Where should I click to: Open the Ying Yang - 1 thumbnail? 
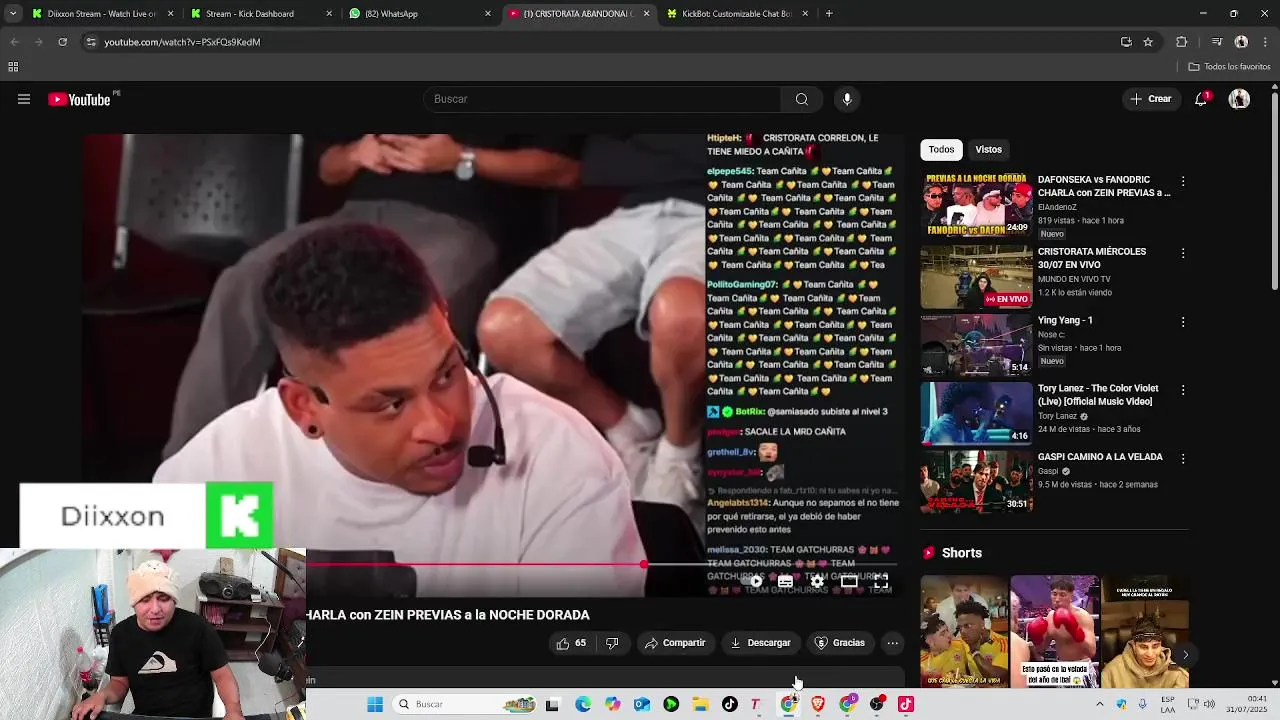pyautogui.click(x=976, y=344)
